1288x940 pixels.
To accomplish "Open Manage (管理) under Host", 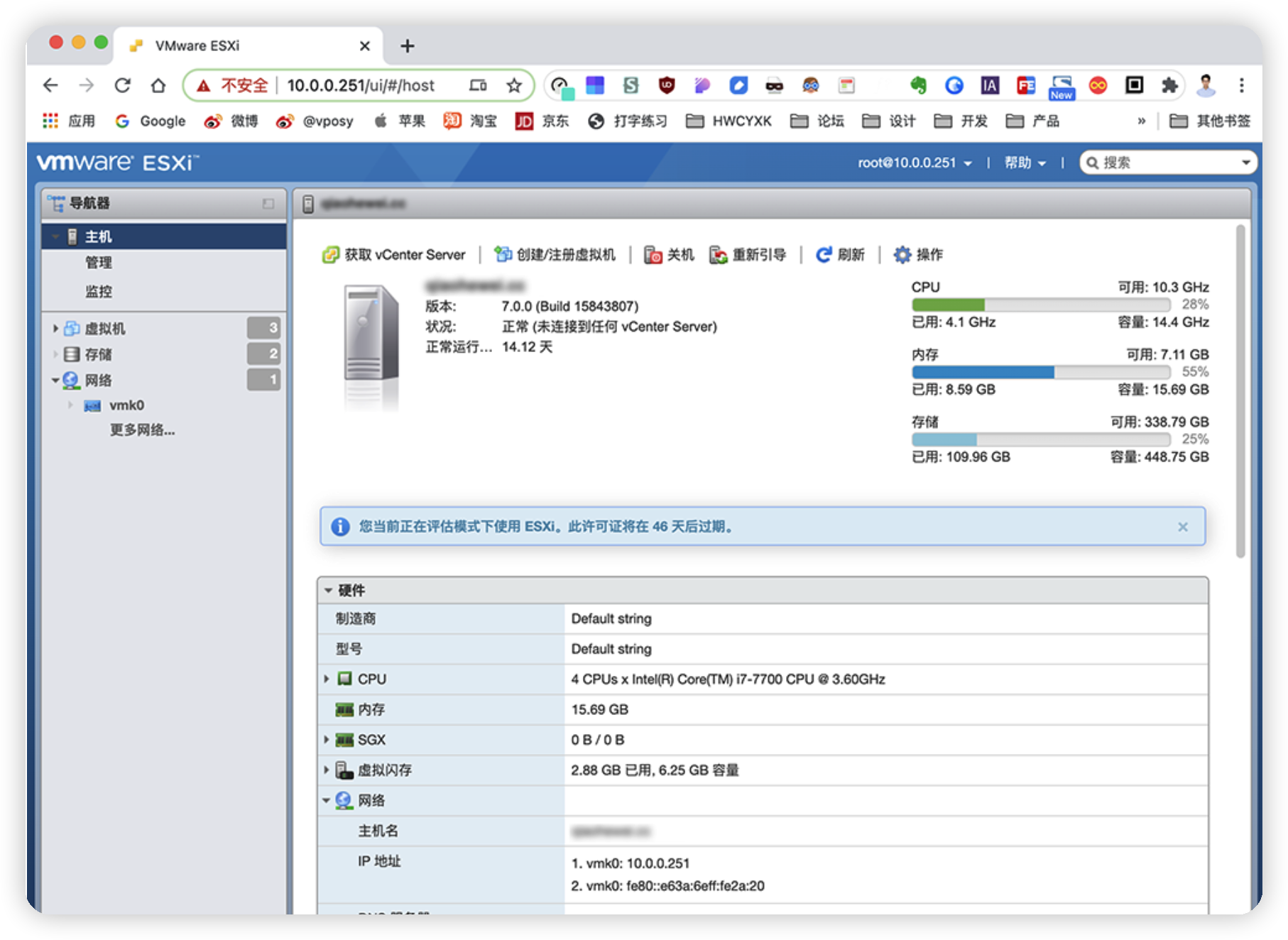I will [x=99, y=263].
